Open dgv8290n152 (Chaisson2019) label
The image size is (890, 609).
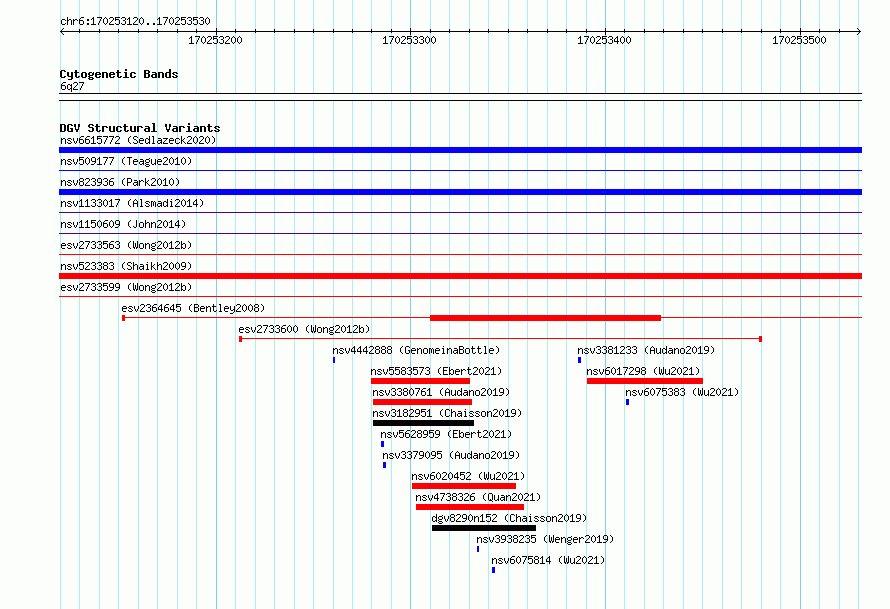point(509,518)
